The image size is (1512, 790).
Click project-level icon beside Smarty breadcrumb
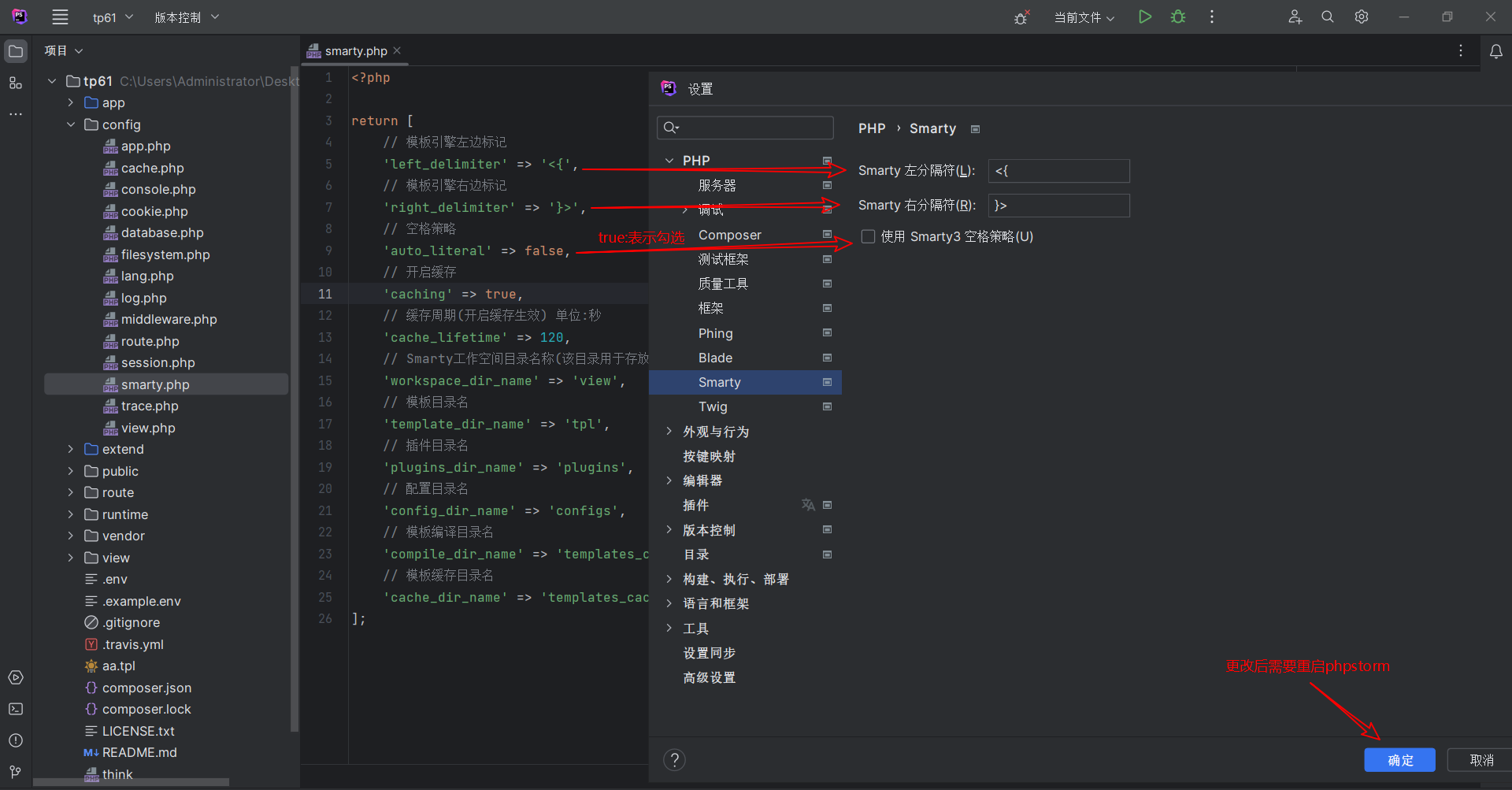tap(975, 129)
